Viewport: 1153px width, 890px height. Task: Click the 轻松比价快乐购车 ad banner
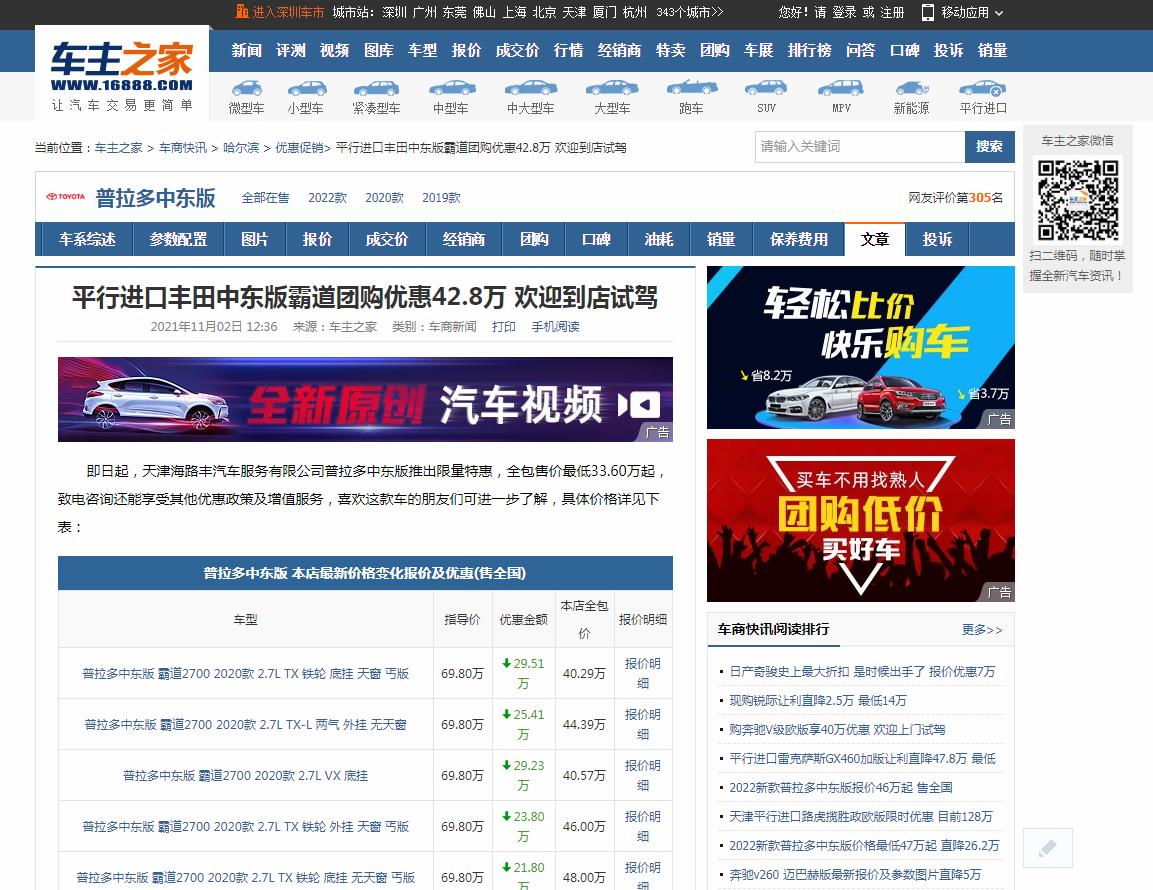pos(860,347)
